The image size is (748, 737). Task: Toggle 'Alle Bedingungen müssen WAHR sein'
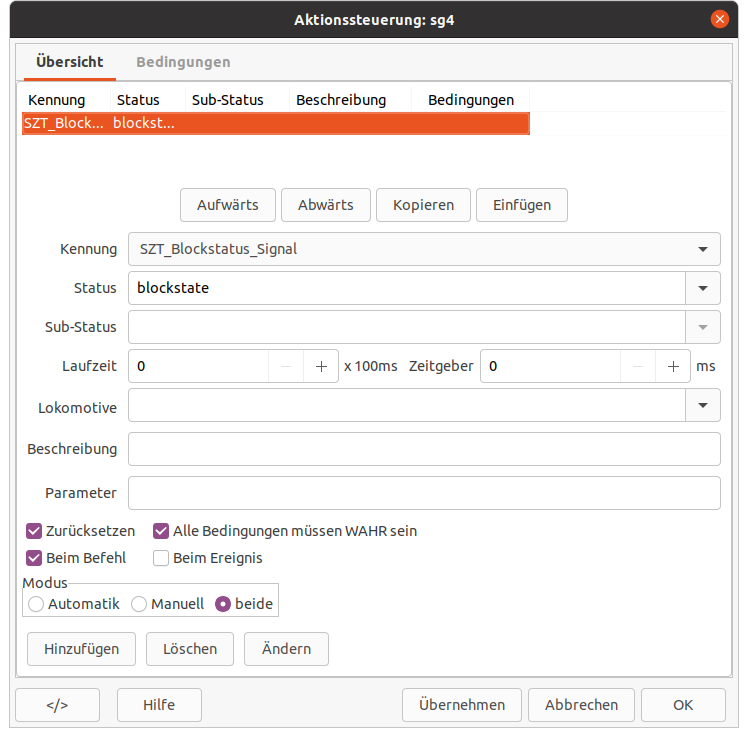[161, 531]
